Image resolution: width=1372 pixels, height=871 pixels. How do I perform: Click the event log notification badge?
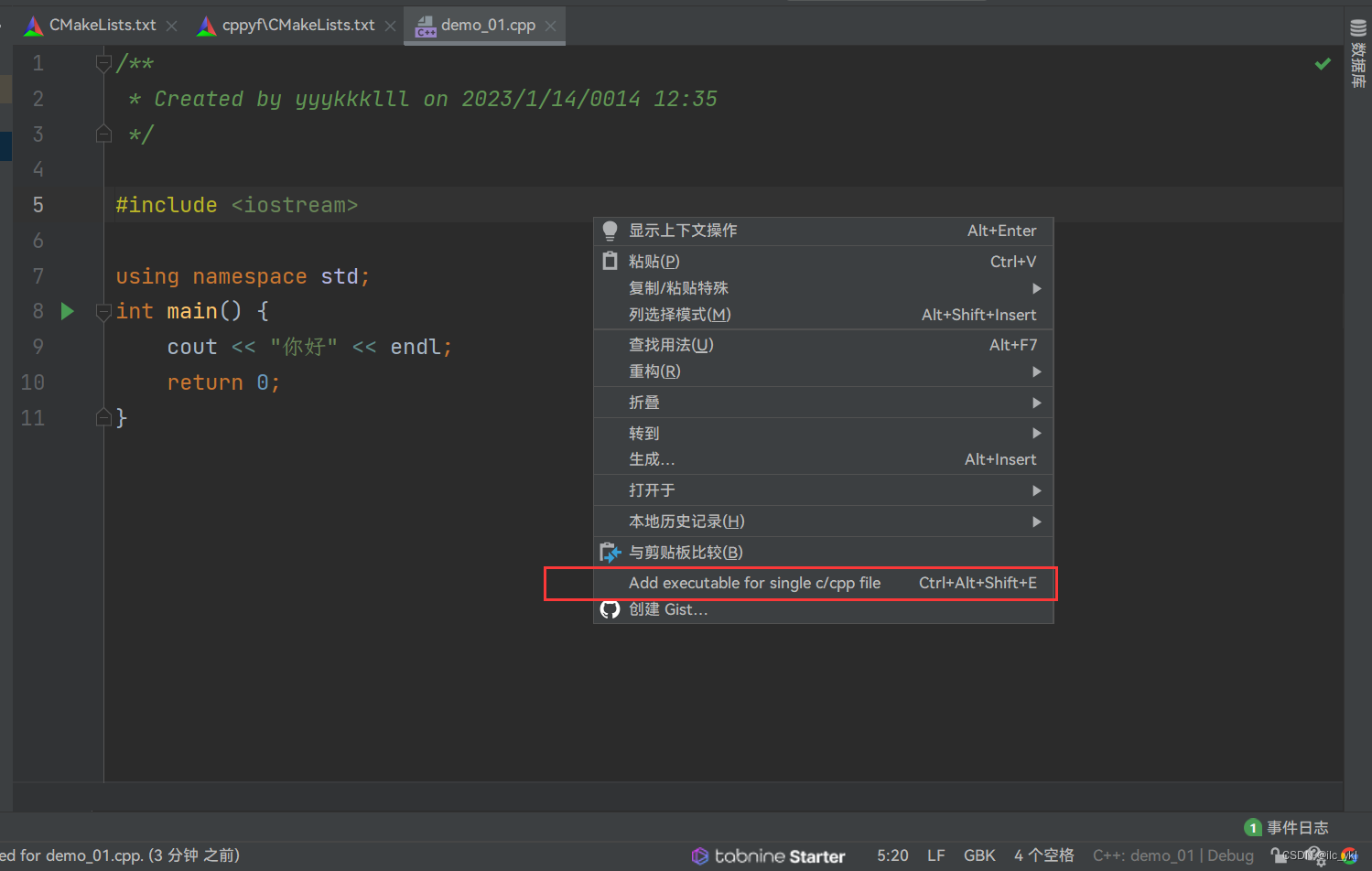(1253, 828)
